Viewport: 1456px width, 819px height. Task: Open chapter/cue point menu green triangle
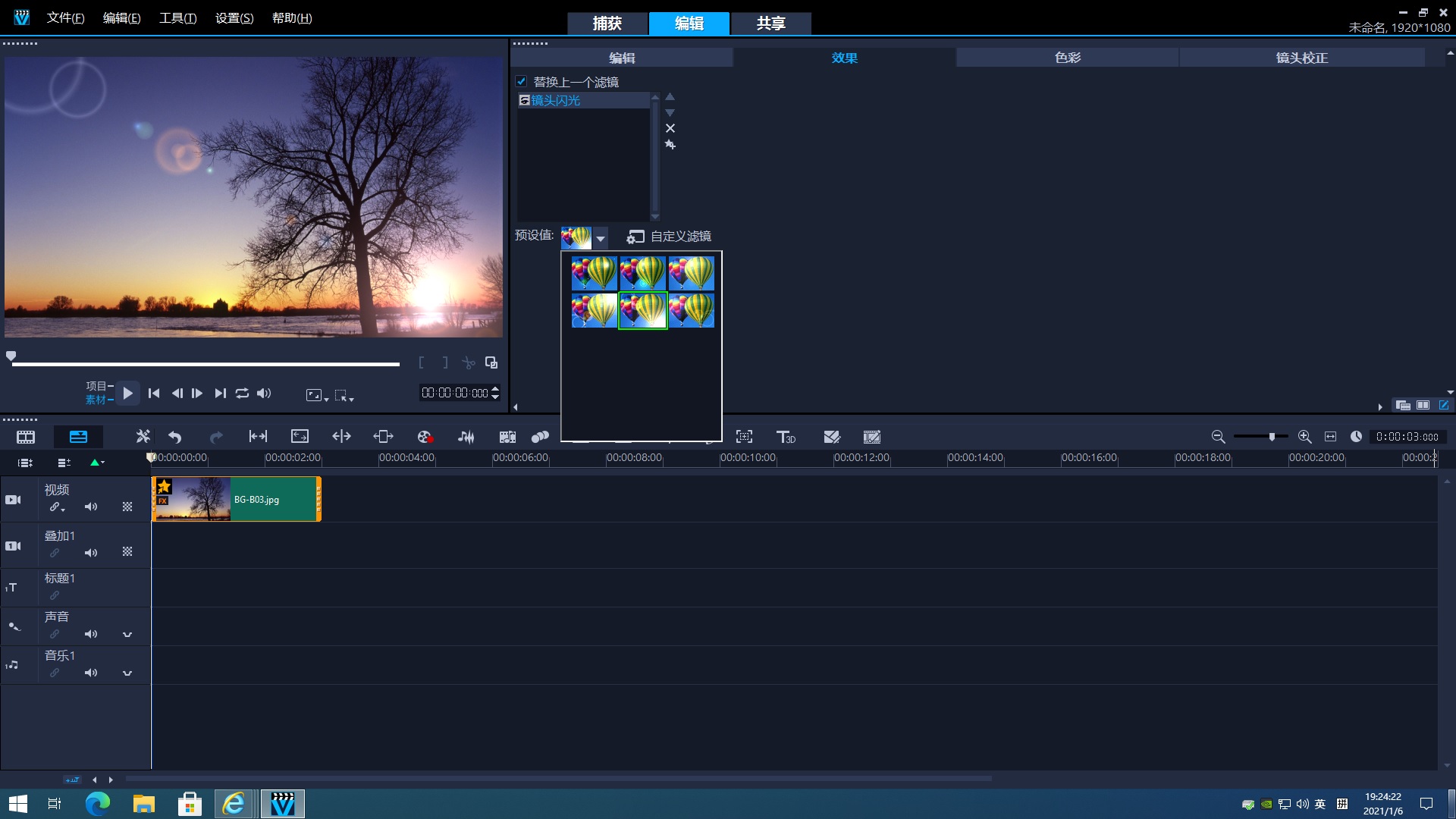(x=98, y=463)
